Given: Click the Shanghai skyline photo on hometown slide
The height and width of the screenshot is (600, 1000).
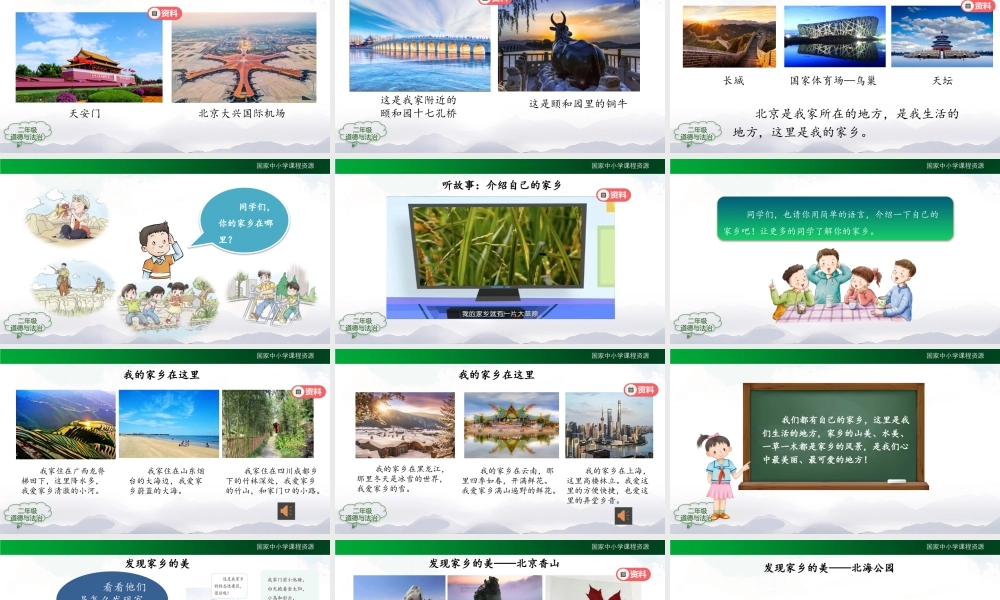Looking at the screenshot, I should pyautogui.click(x=610, y=425).
